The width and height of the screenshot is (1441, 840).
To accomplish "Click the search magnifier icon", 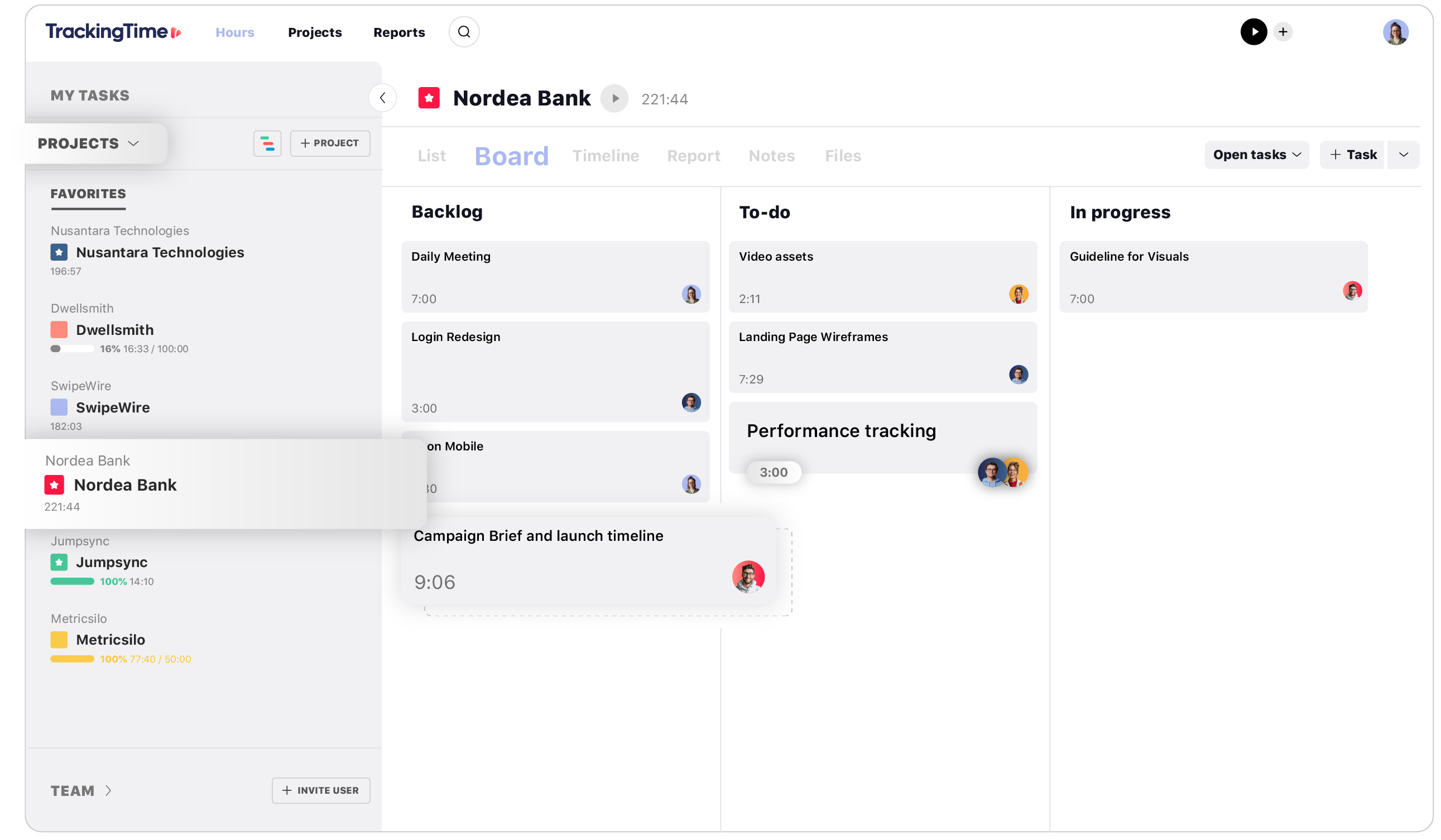I will [463, 31].
